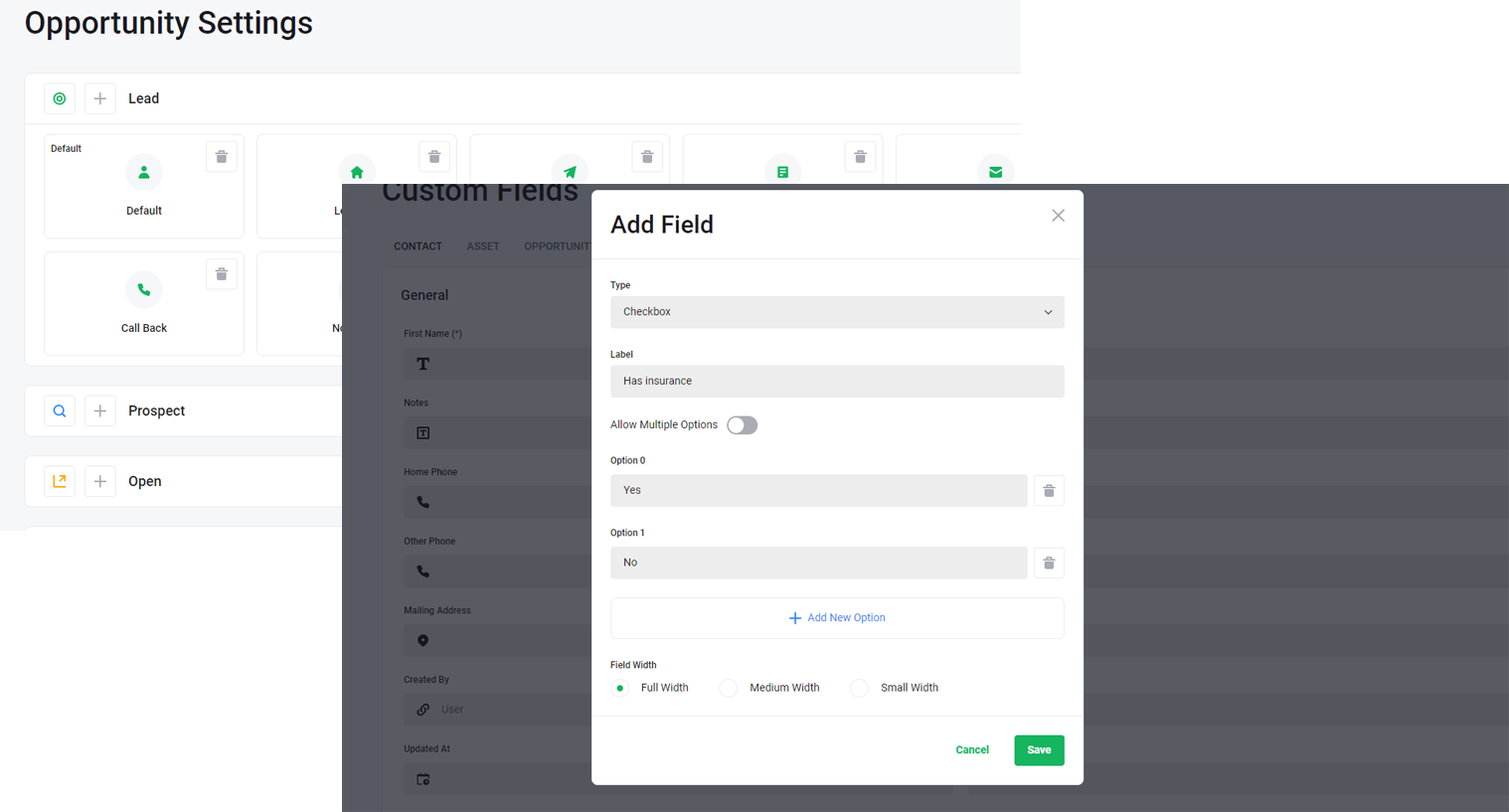Viewport: 1509px width, 812px height.
Task: Delete the status card with paper plane icon
Action: pyautogui.click(x=647, y=157)
